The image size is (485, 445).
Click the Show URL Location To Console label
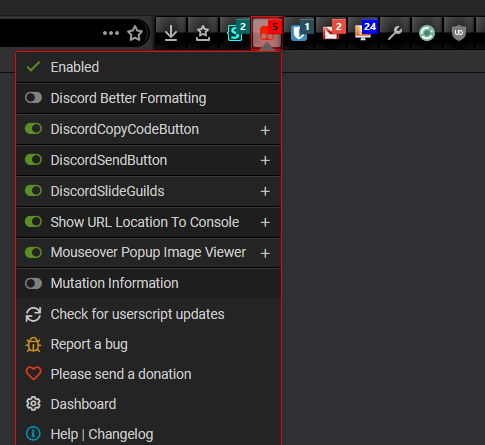coord(145,222)
